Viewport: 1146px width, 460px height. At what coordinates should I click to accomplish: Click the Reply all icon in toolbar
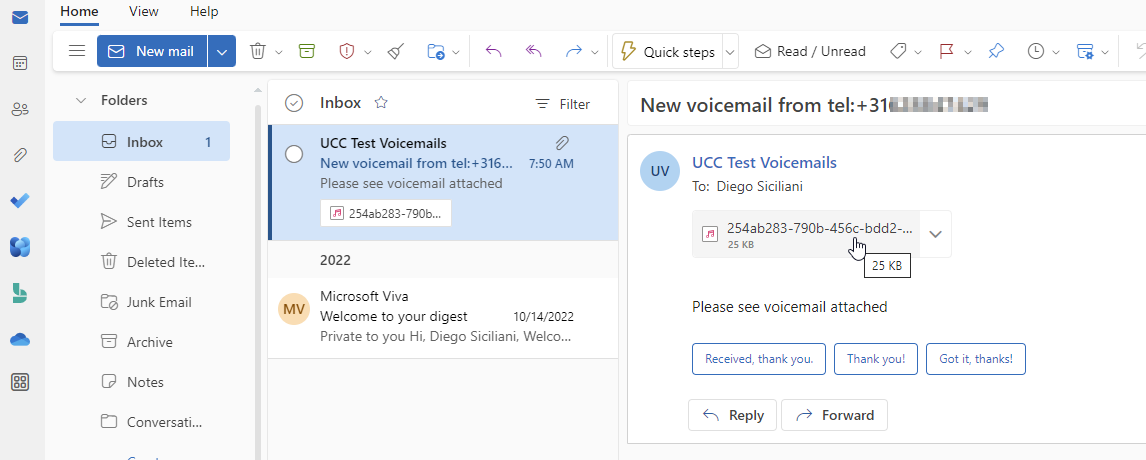[534, 51]
